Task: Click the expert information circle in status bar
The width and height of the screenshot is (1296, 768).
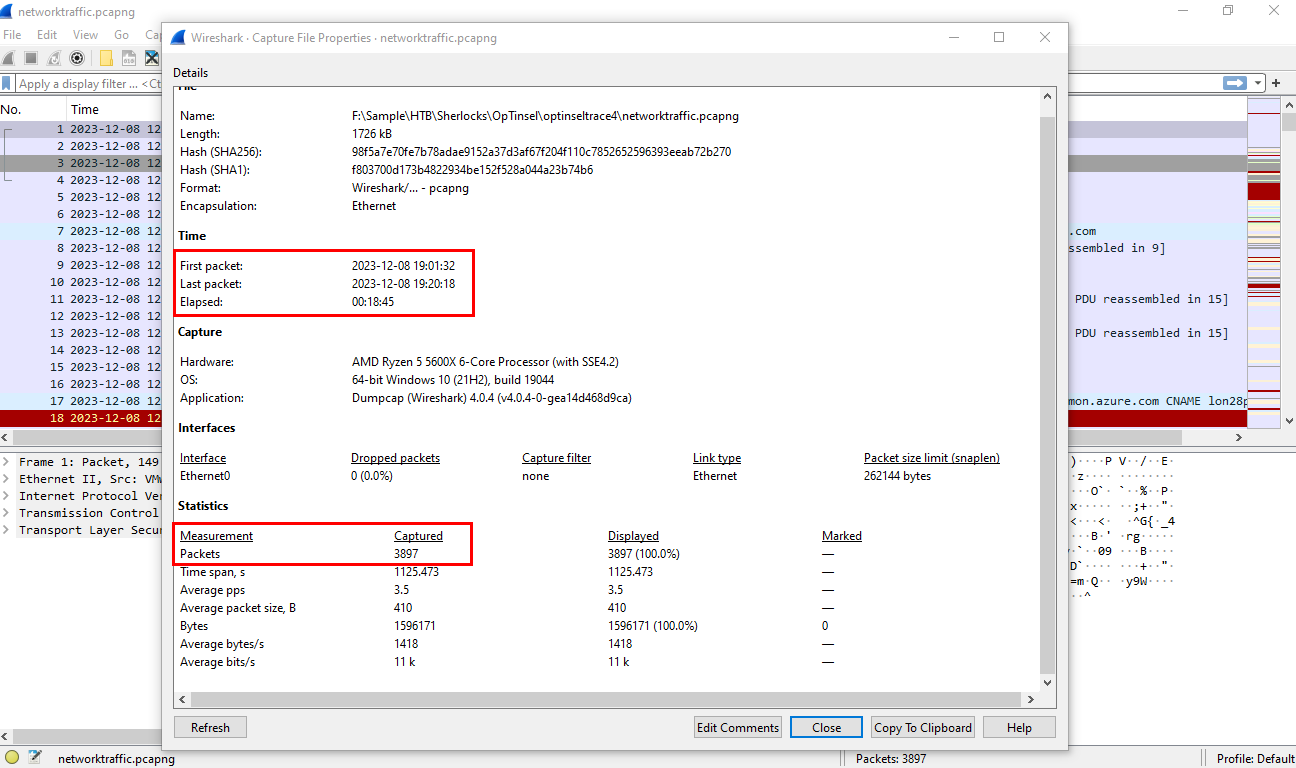Action: click(x=12, y=758)
